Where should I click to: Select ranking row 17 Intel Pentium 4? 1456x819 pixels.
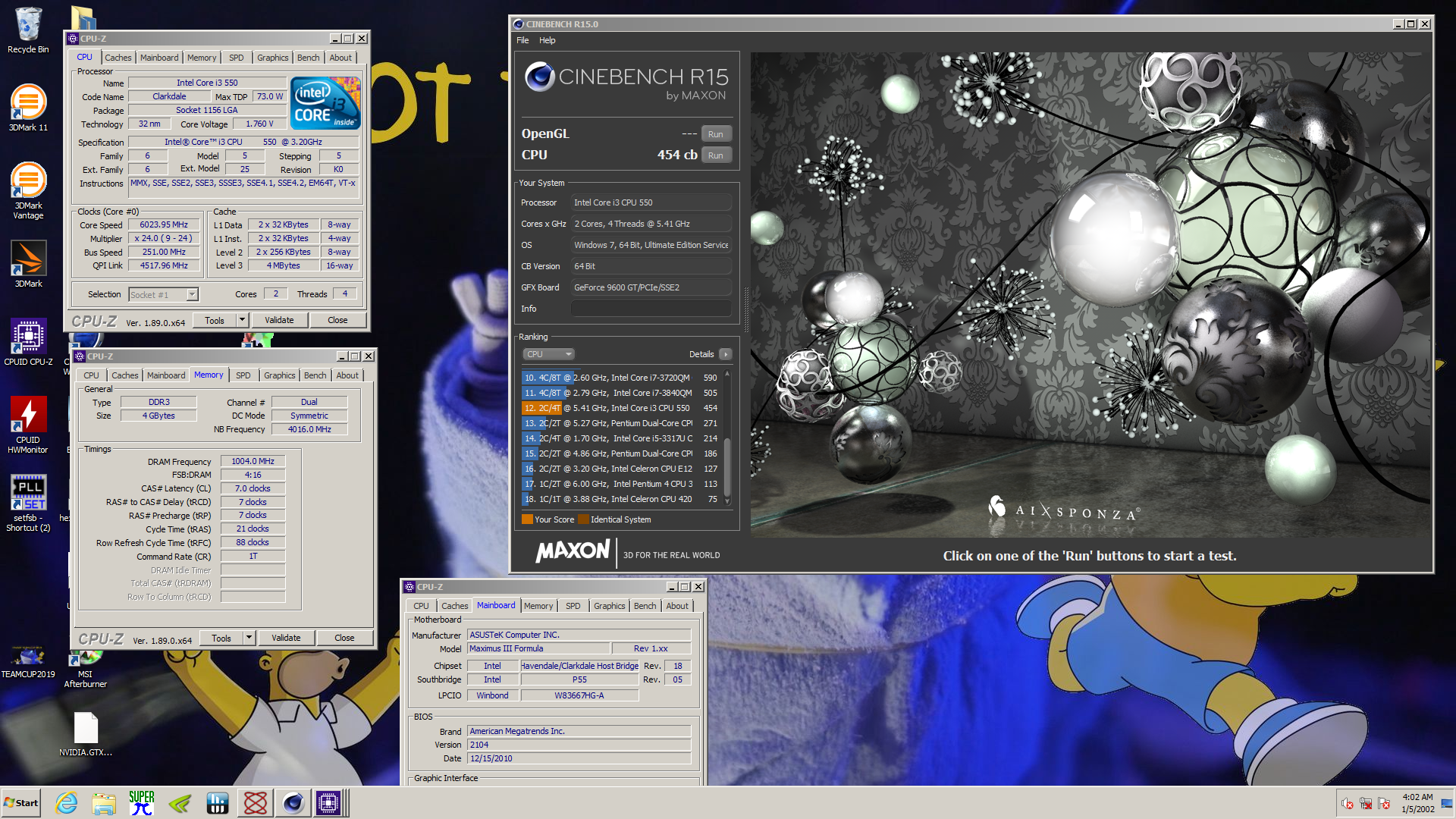click(621, 484)
